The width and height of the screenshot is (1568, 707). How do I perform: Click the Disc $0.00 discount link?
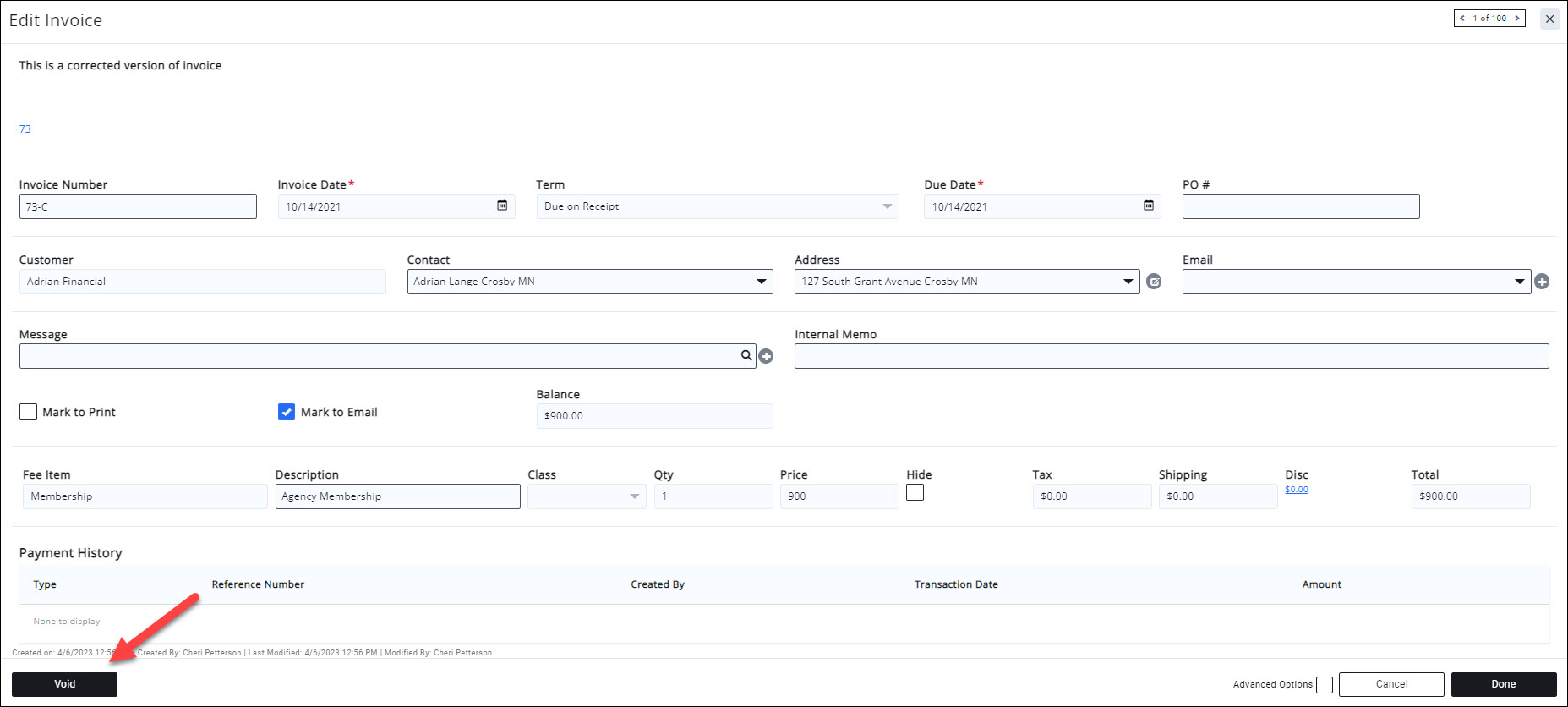[x=1296, y=490]
